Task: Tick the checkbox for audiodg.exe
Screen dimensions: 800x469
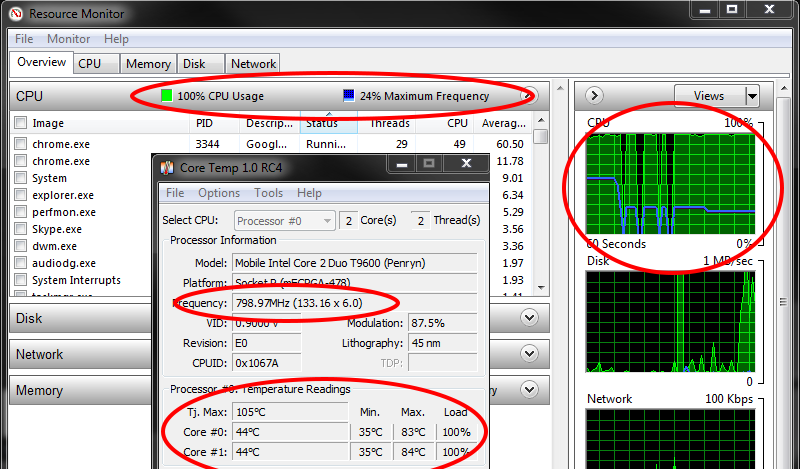Action: (20, 263)
